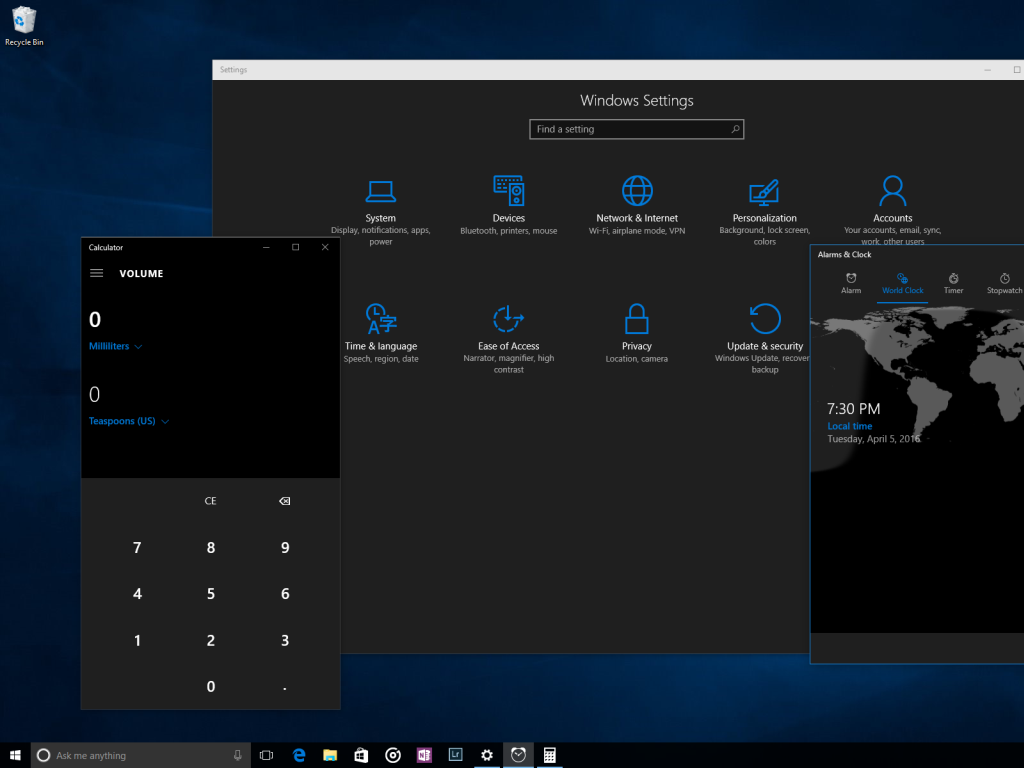Screen dimensions: 1024x768
Task: Minimize the Settings window
Action: (987, 69)
